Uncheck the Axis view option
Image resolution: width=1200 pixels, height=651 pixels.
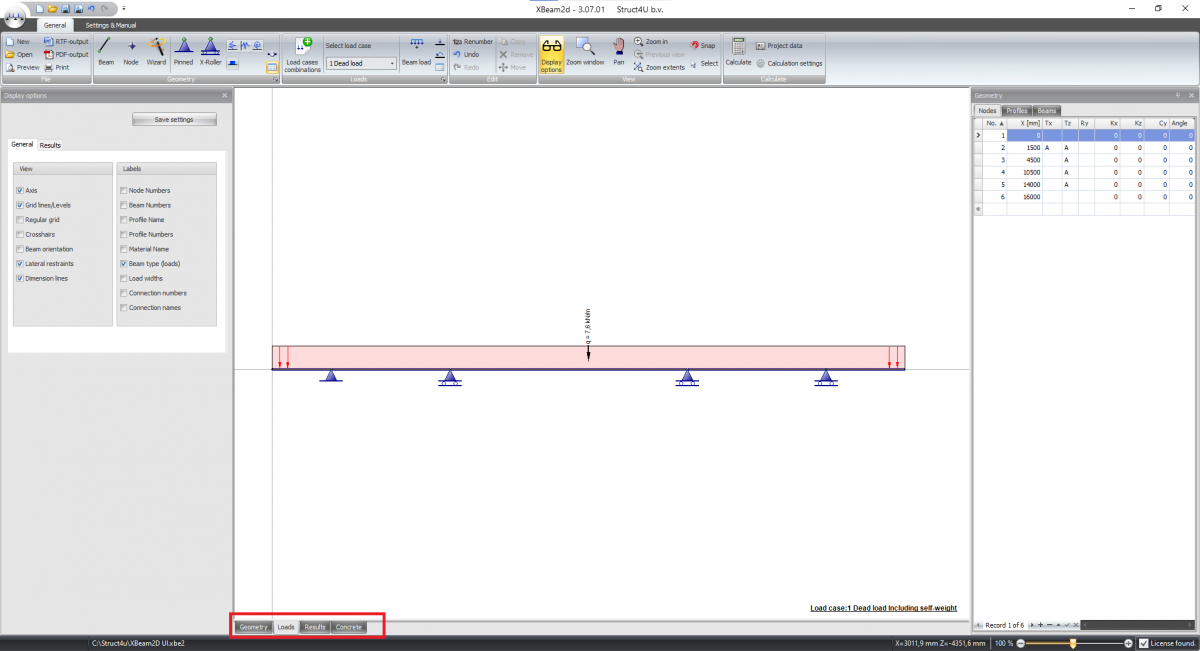[20, 190]
